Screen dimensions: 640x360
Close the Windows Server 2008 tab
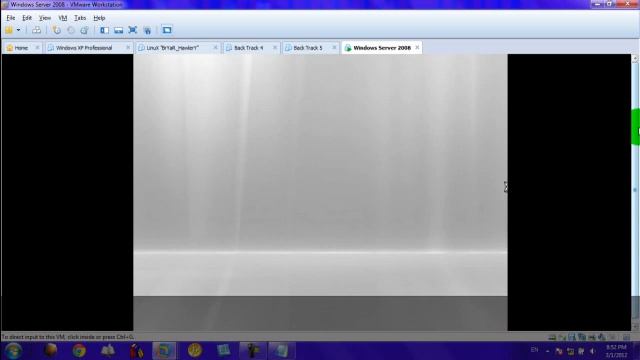pos(417,48)
